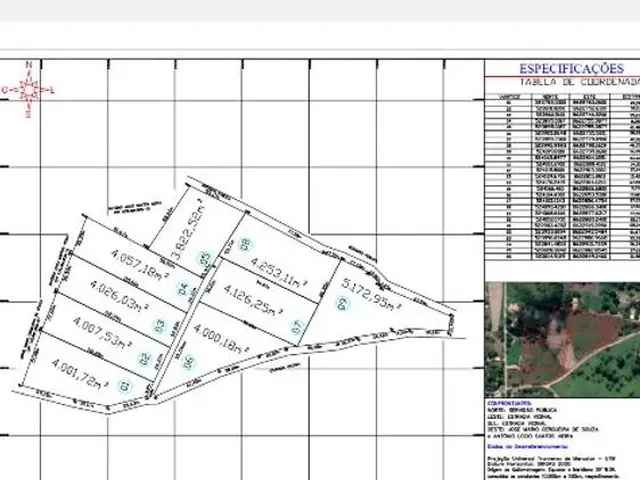
Task: Click the OESTE: JOSE MARIO CERQUEIRA line
Action: point(543,430)
